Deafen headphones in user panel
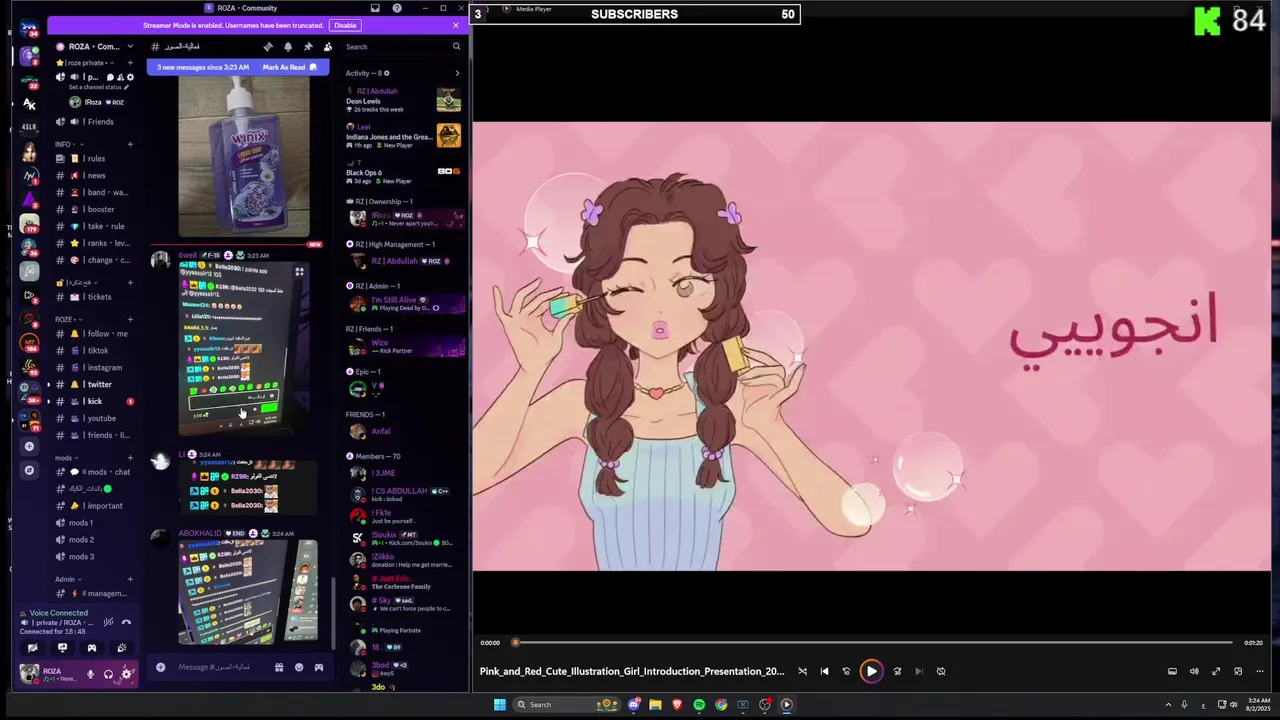Viewport: 1280px width, 720px height. tap(108, 674)
